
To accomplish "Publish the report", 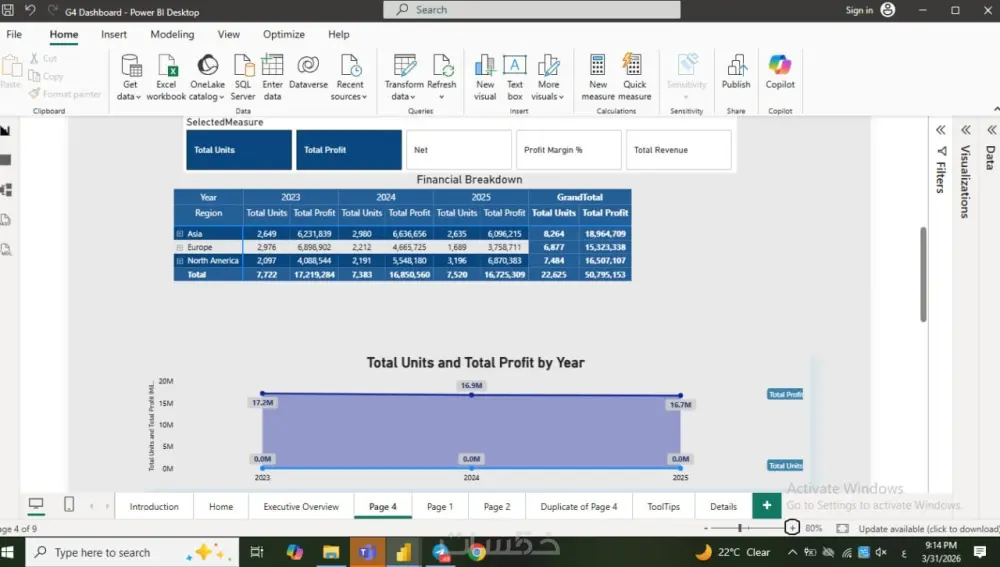I will [x=736, y=71].
